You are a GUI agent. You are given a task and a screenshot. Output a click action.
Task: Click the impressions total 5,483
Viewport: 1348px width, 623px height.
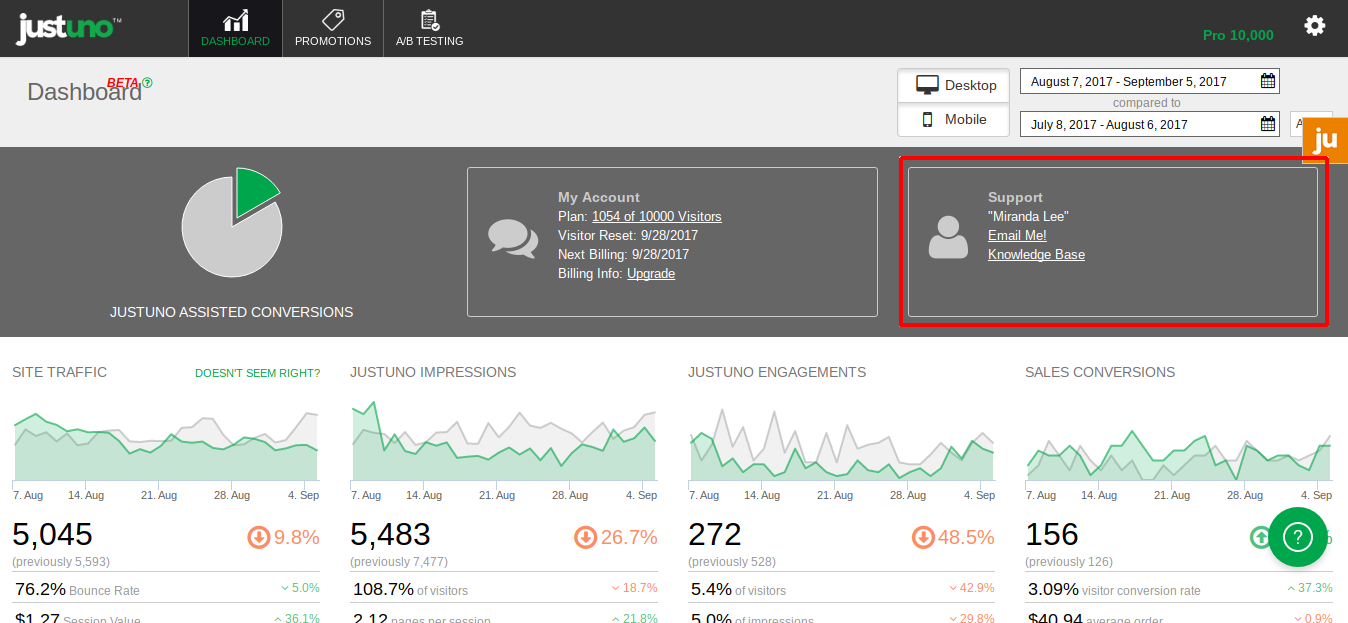tap(390, 535)
